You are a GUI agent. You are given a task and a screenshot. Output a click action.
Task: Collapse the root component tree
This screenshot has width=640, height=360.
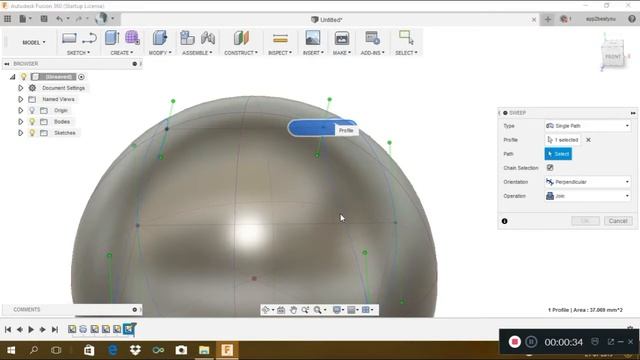tap(13, 77)
